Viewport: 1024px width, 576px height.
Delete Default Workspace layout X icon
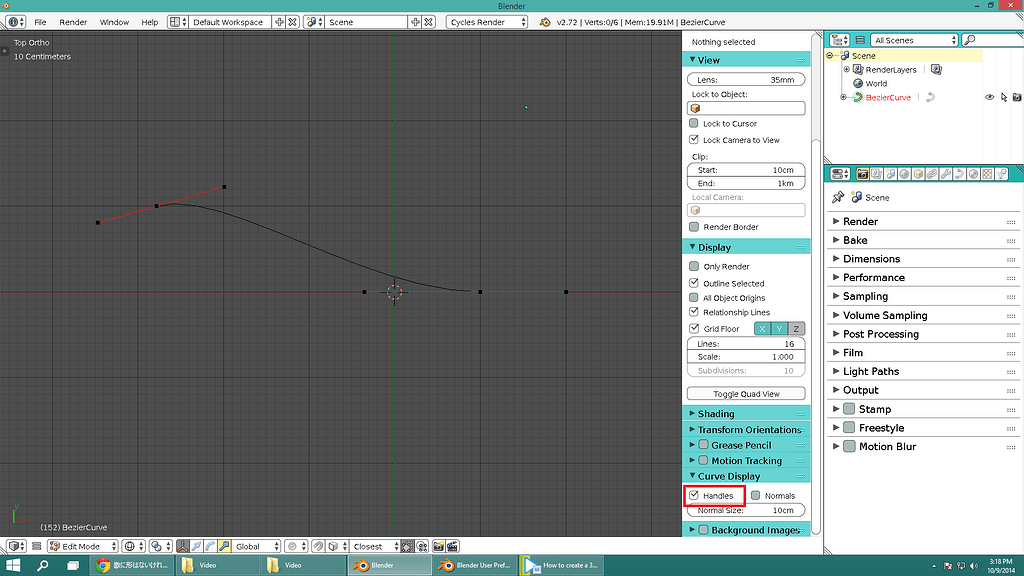pyautogui.click(x=293, y=22)
